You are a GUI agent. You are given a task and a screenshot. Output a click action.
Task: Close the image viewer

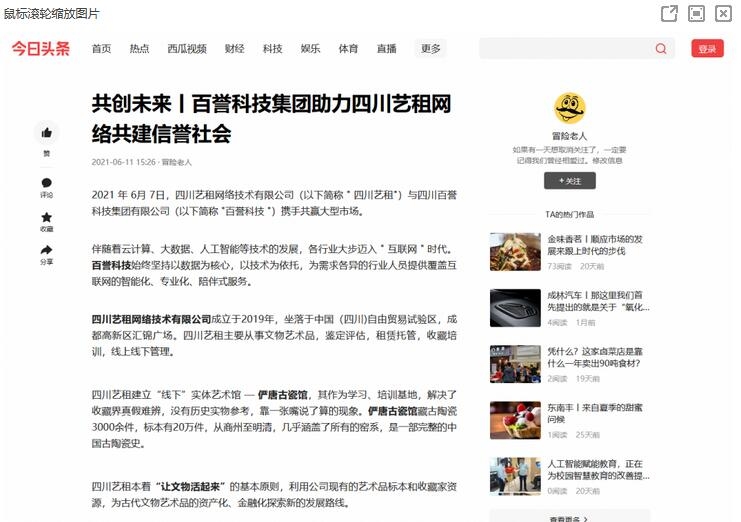click(x=723, y=13)
